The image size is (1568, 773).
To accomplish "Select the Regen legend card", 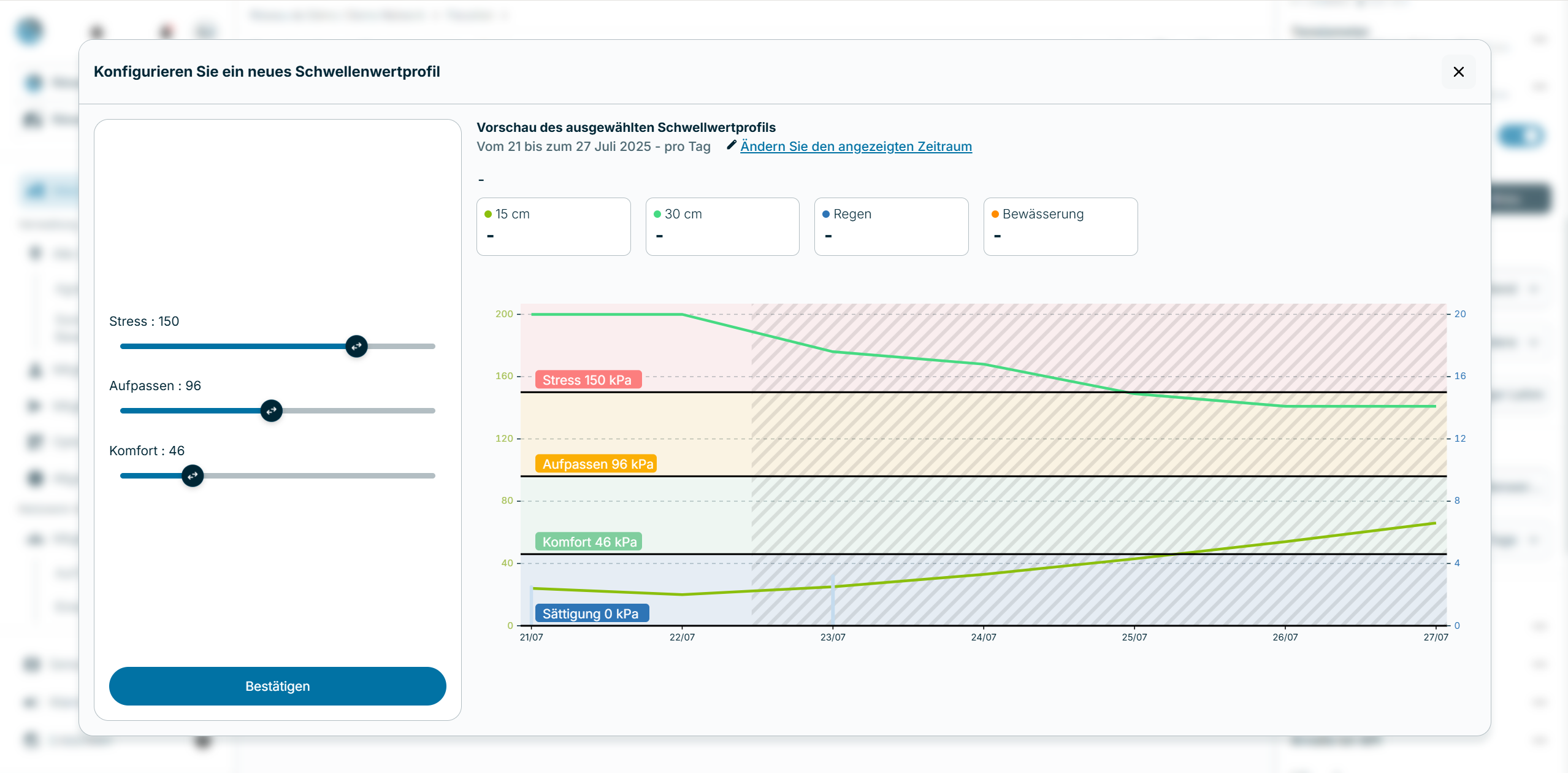I will pos(891,226).
